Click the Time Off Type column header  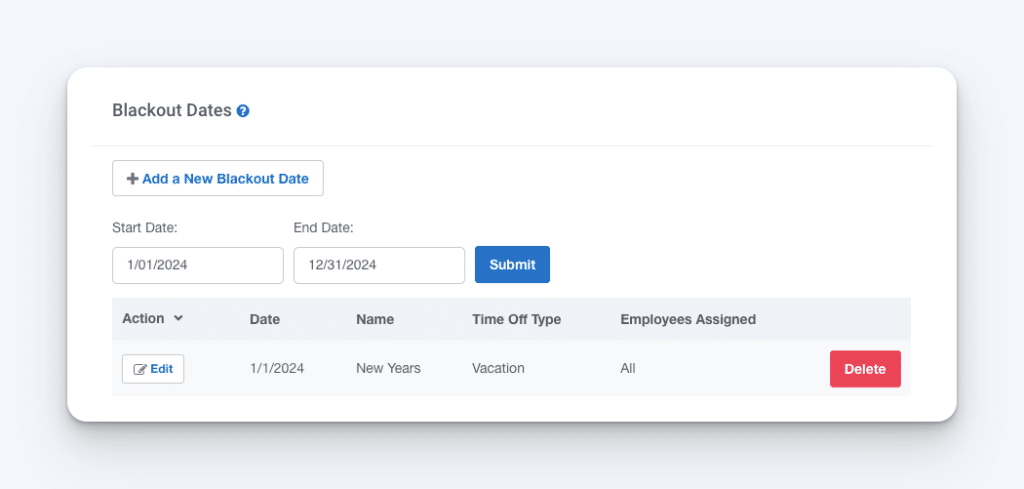click(x=516, y=320)
